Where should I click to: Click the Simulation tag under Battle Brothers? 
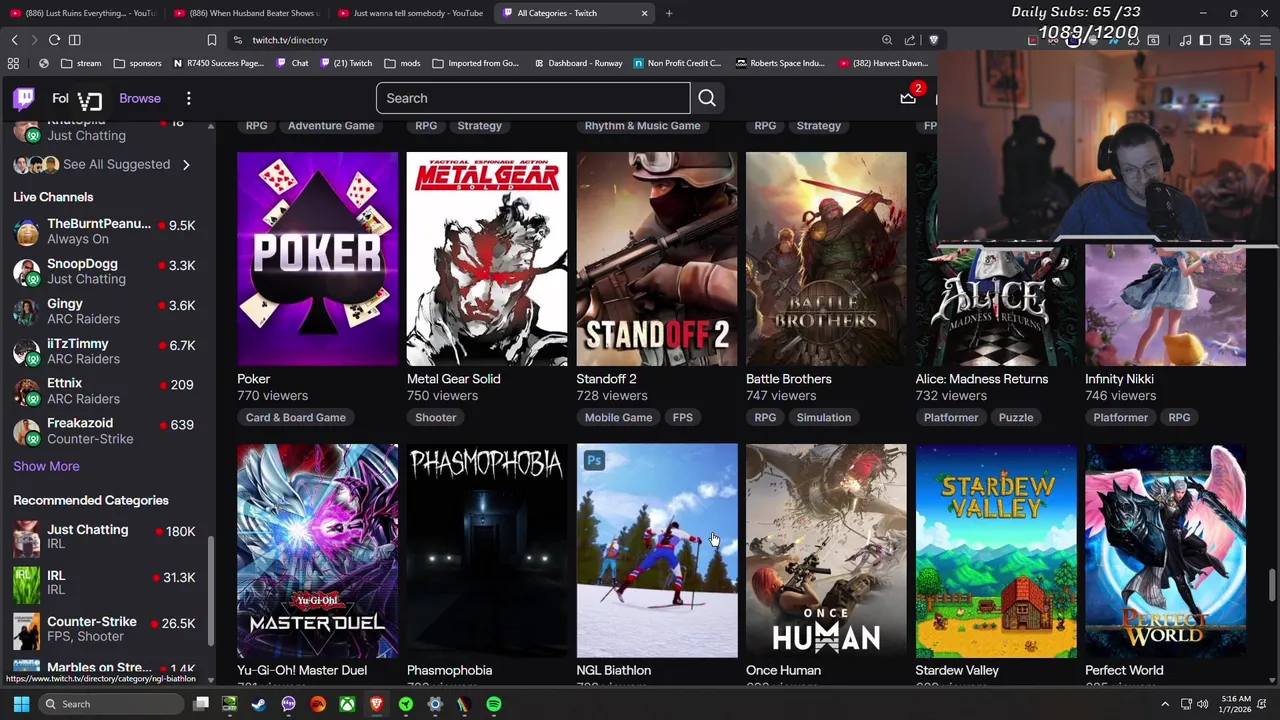tap(824, 417)
